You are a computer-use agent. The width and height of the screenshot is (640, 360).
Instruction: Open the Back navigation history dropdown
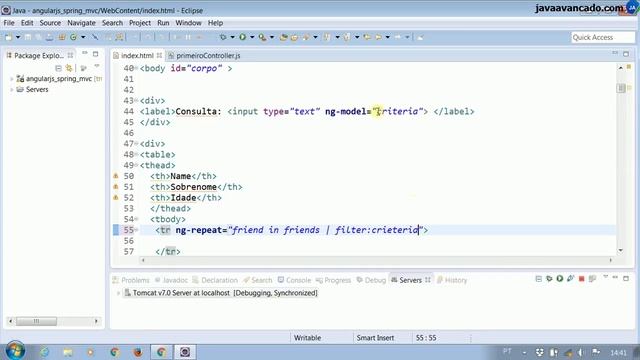[387, 37]
